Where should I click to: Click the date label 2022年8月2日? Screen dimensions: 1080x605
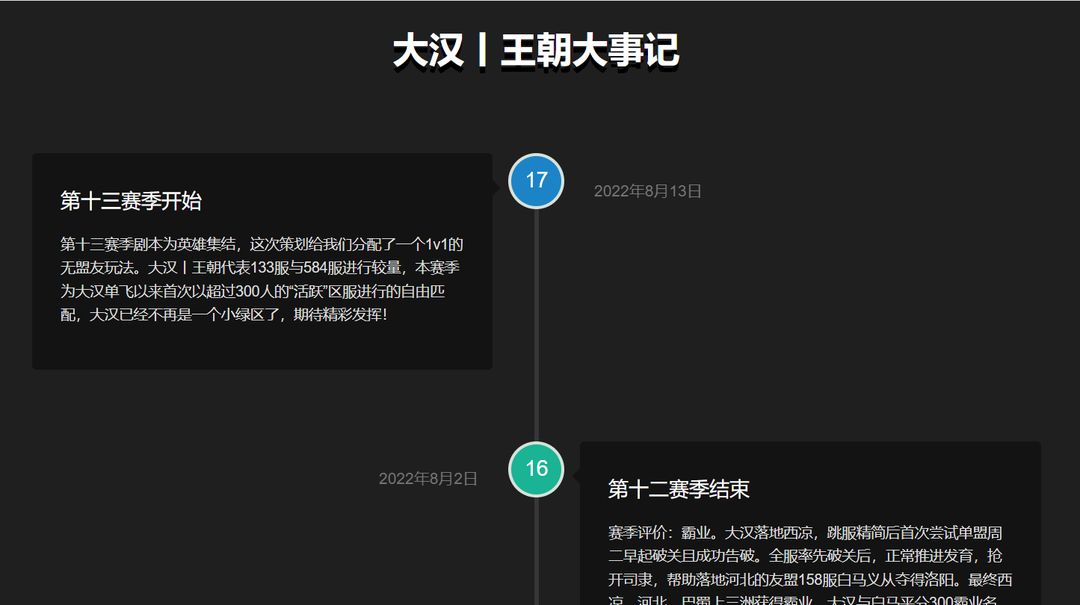428,479
